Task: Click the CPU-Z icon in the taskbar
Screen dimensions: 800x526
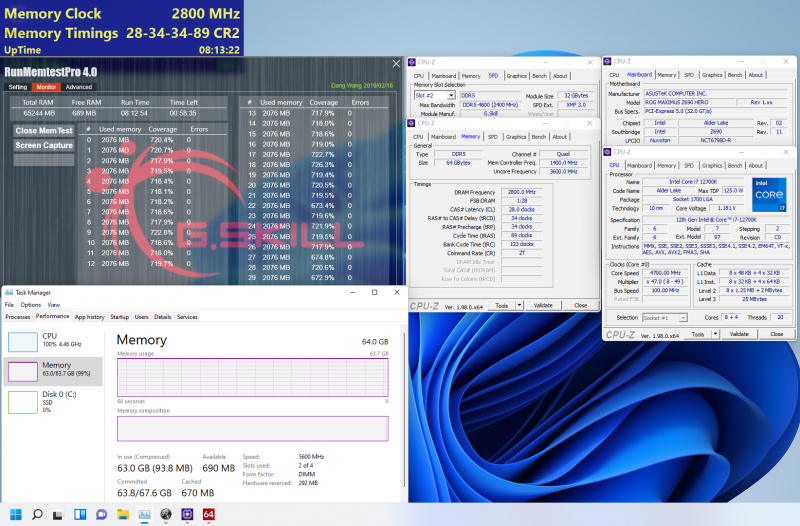Action: 187,515
